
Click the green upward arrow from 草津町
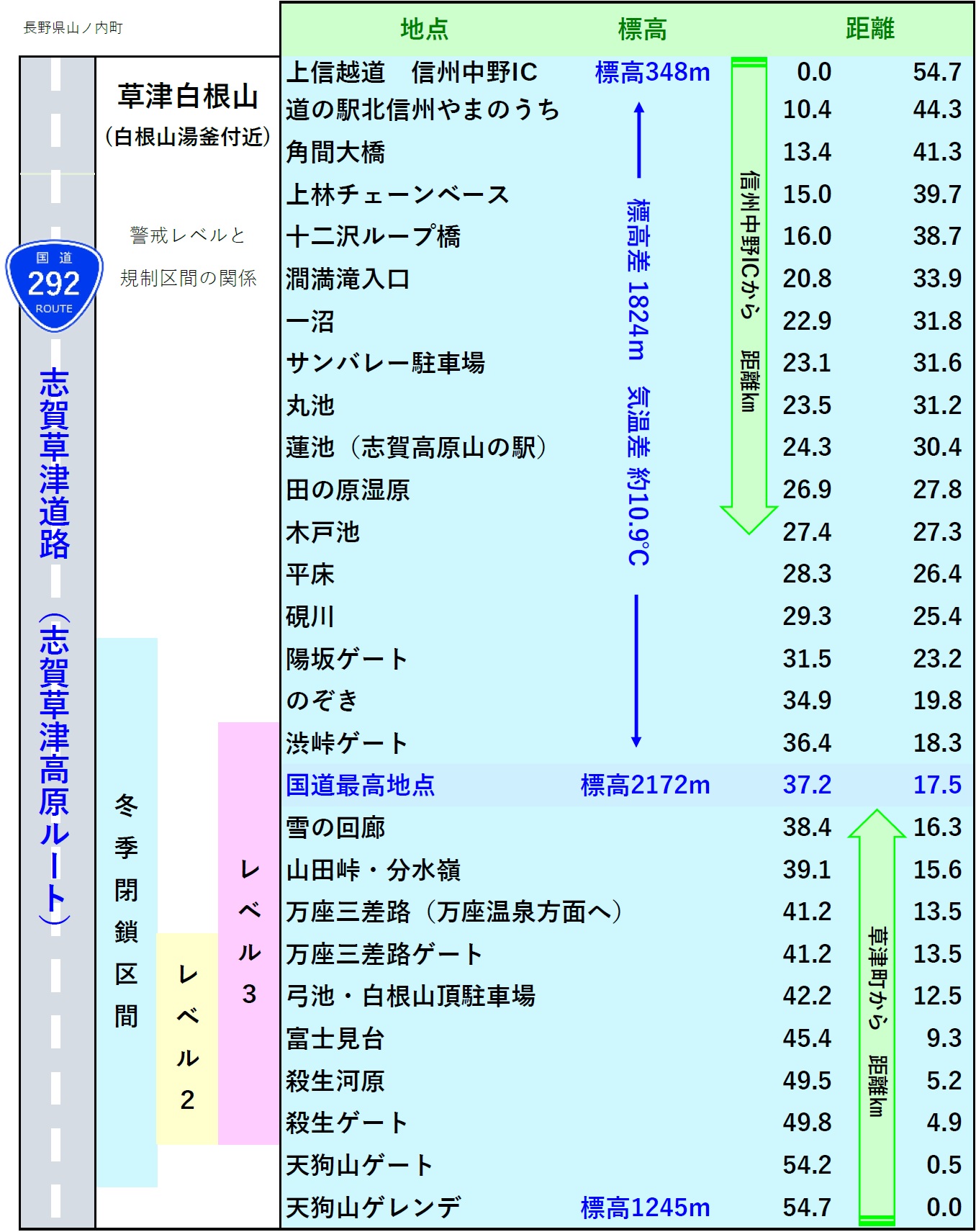pos(877,1017)
